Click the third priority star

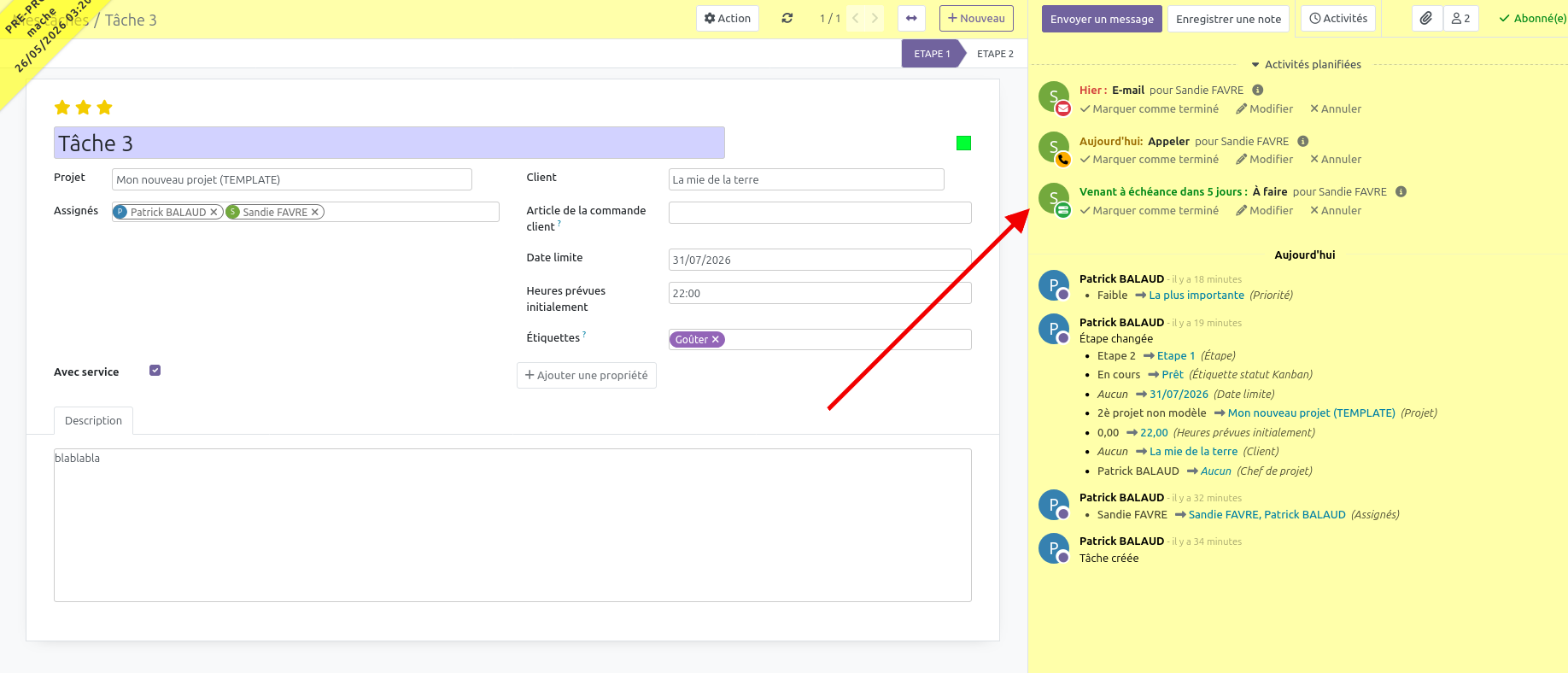coord(105,108)
